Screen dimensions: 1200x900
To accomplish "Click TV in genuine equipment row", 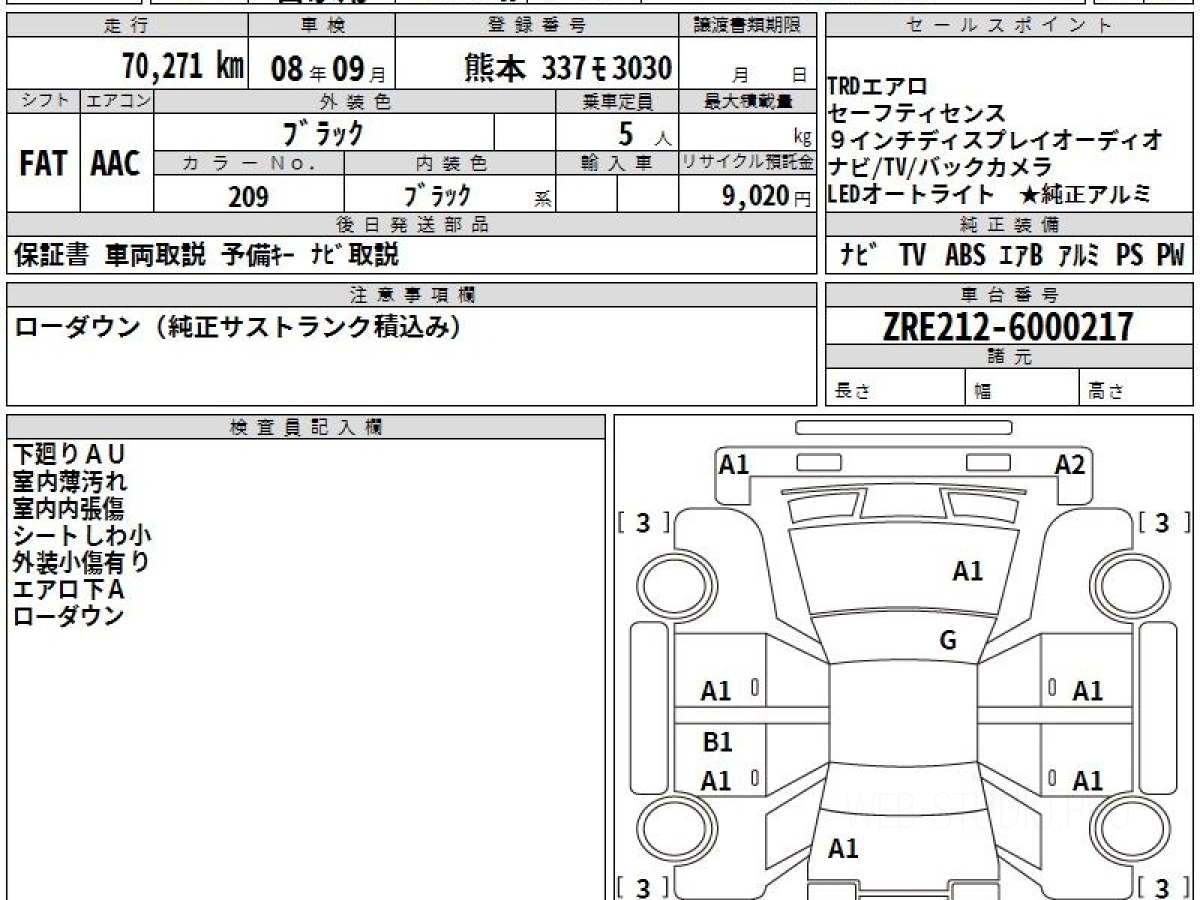I will (912, 255).
